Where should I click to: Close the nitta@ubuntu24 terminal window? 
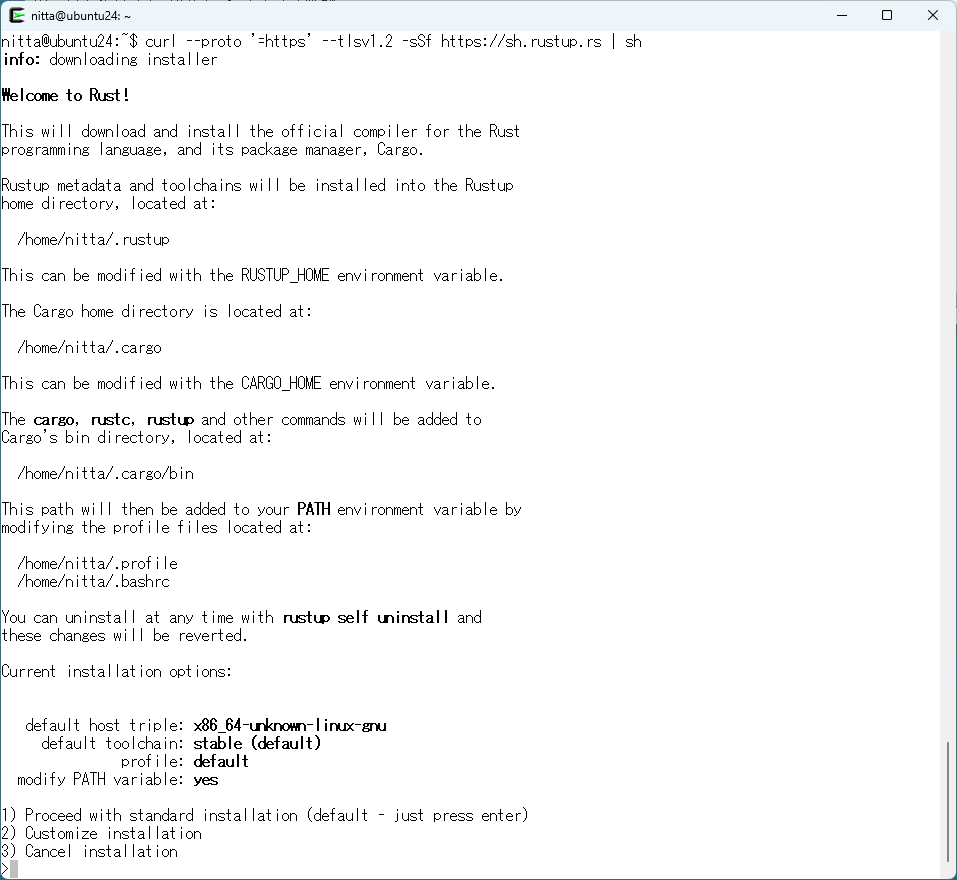pos(933,15)
